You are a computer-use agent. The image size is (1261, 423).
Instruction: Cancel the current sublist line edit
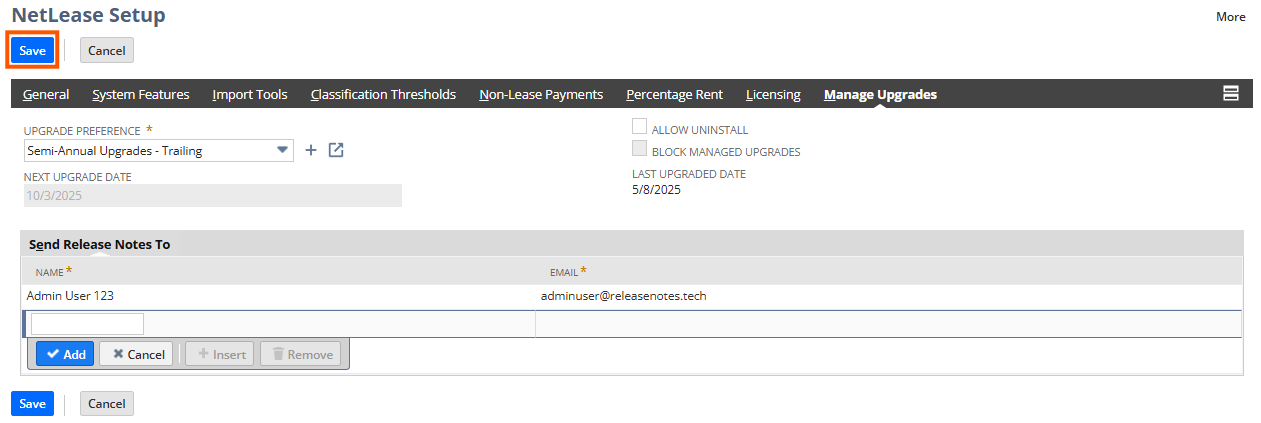click(136, 354)
